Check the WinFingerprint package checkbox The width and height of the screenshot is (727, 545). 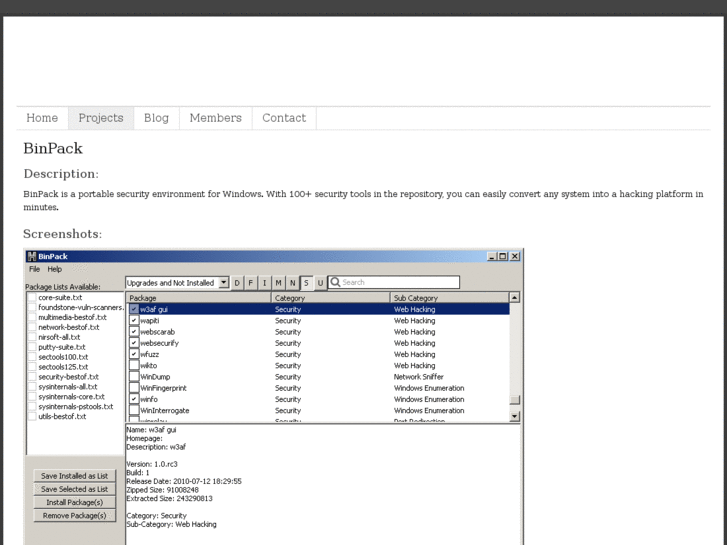click(134, 388)
